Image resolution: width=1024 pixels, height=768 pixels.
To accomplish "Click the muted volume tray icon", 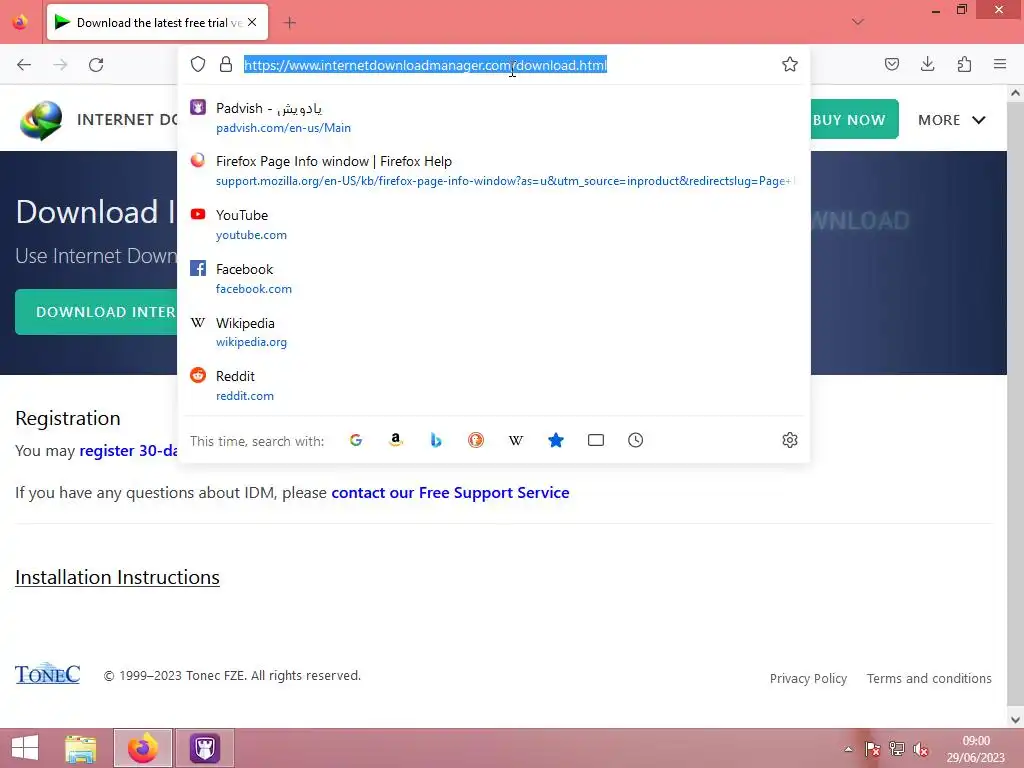I will click(x=921, y=749).
